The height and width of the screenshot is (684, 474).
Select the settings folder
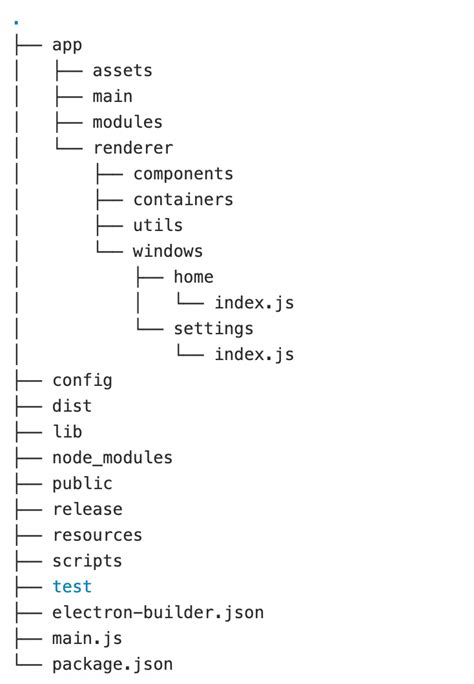[214, 329]
